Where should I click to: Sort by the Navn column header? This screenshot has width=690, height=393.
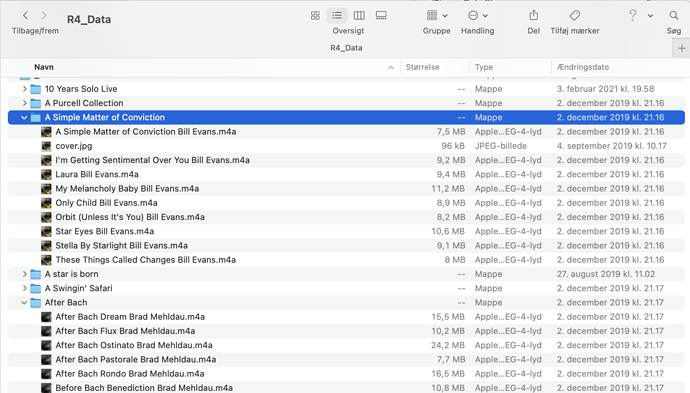(44, 67)
